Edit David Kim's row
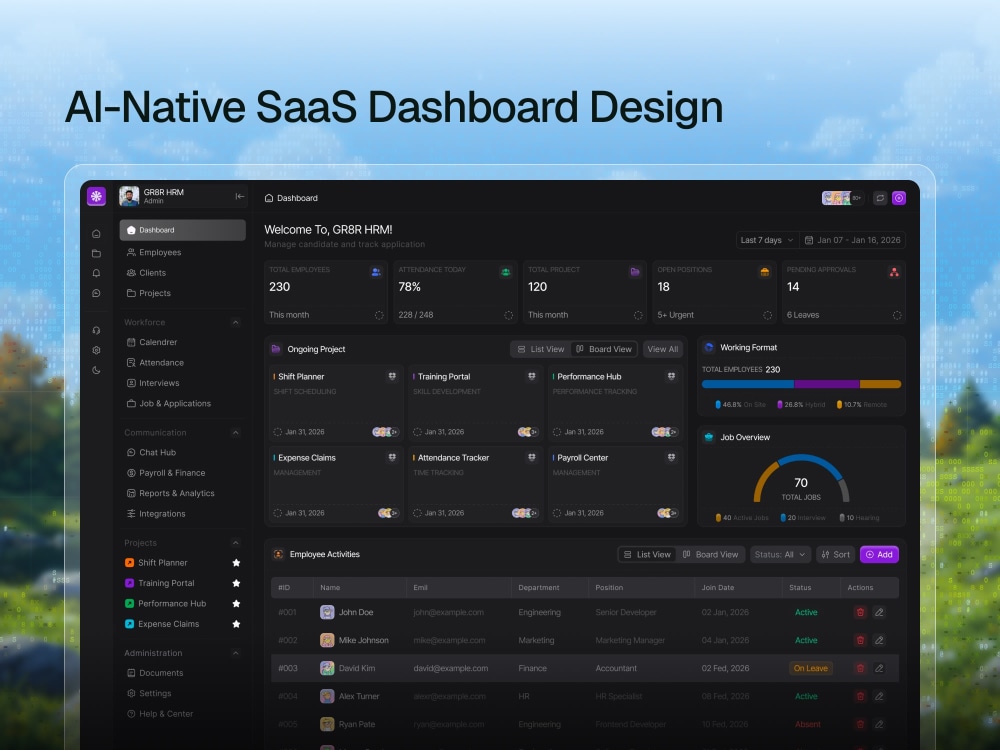 coord(879,668)
